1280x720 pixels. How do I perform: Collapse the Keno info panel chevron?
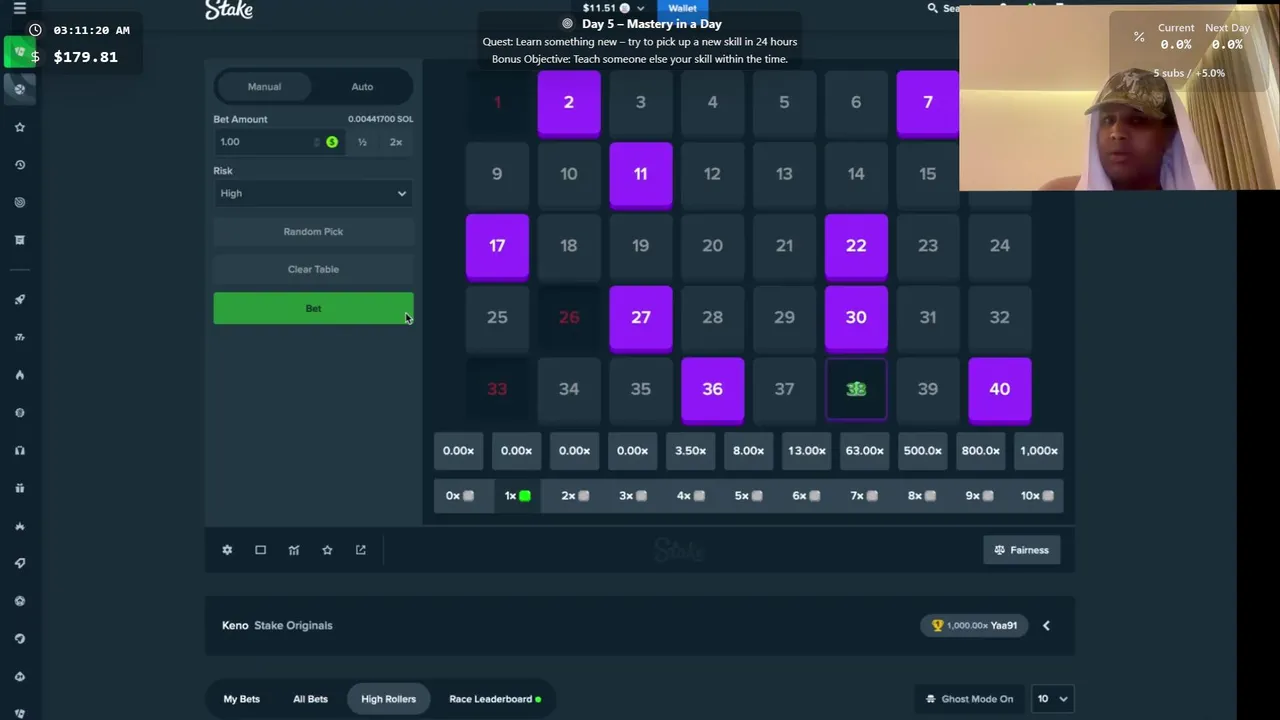tap(1046, 626)
